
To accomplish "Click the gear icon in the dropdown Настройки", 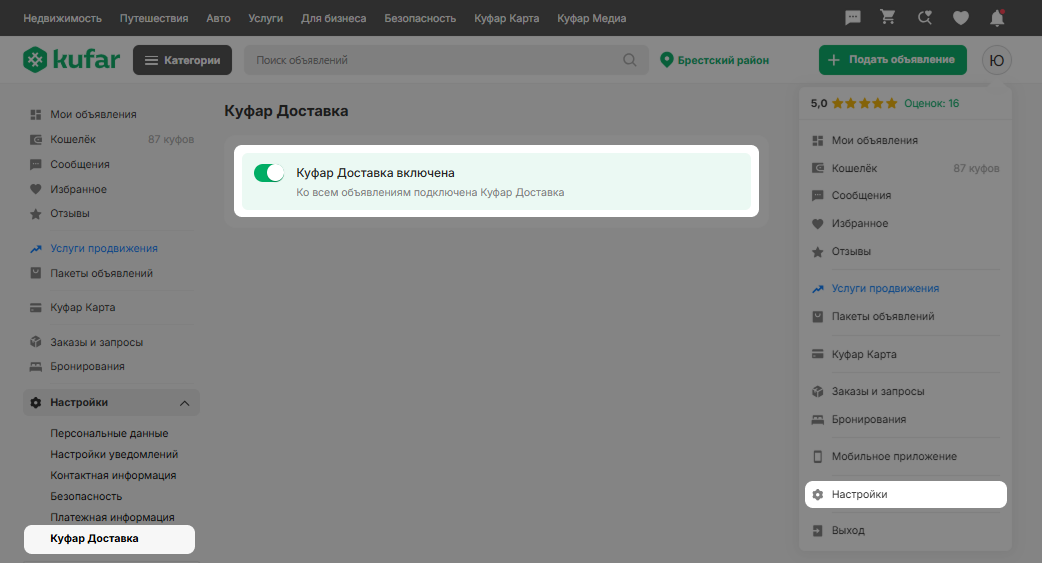I will [818, 495].
